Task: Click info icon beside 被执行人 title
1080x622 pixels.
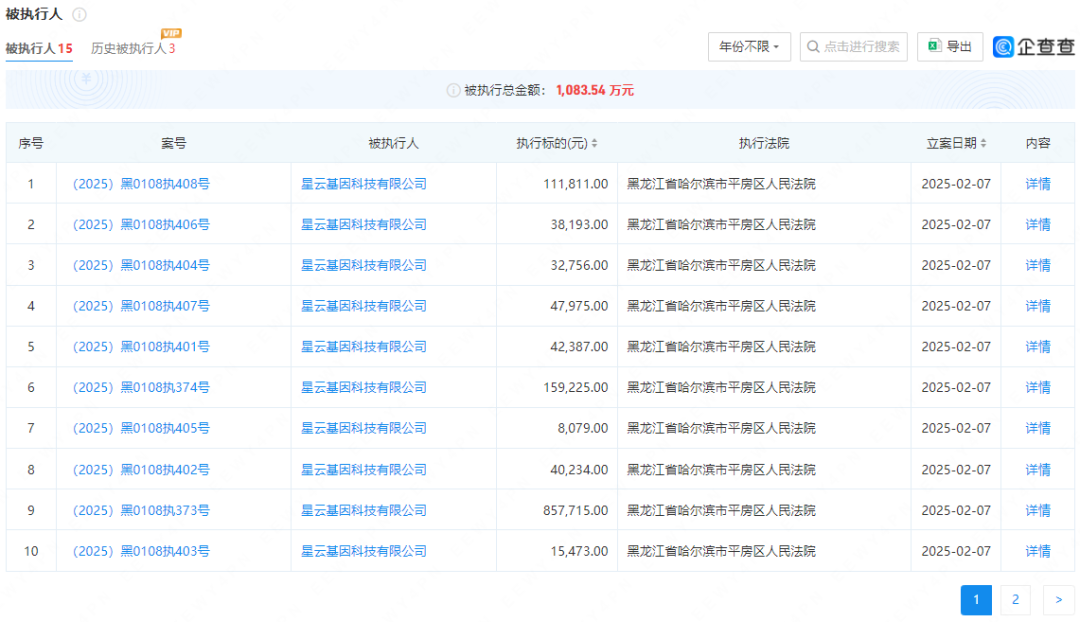Action: [x=80, y=15]
